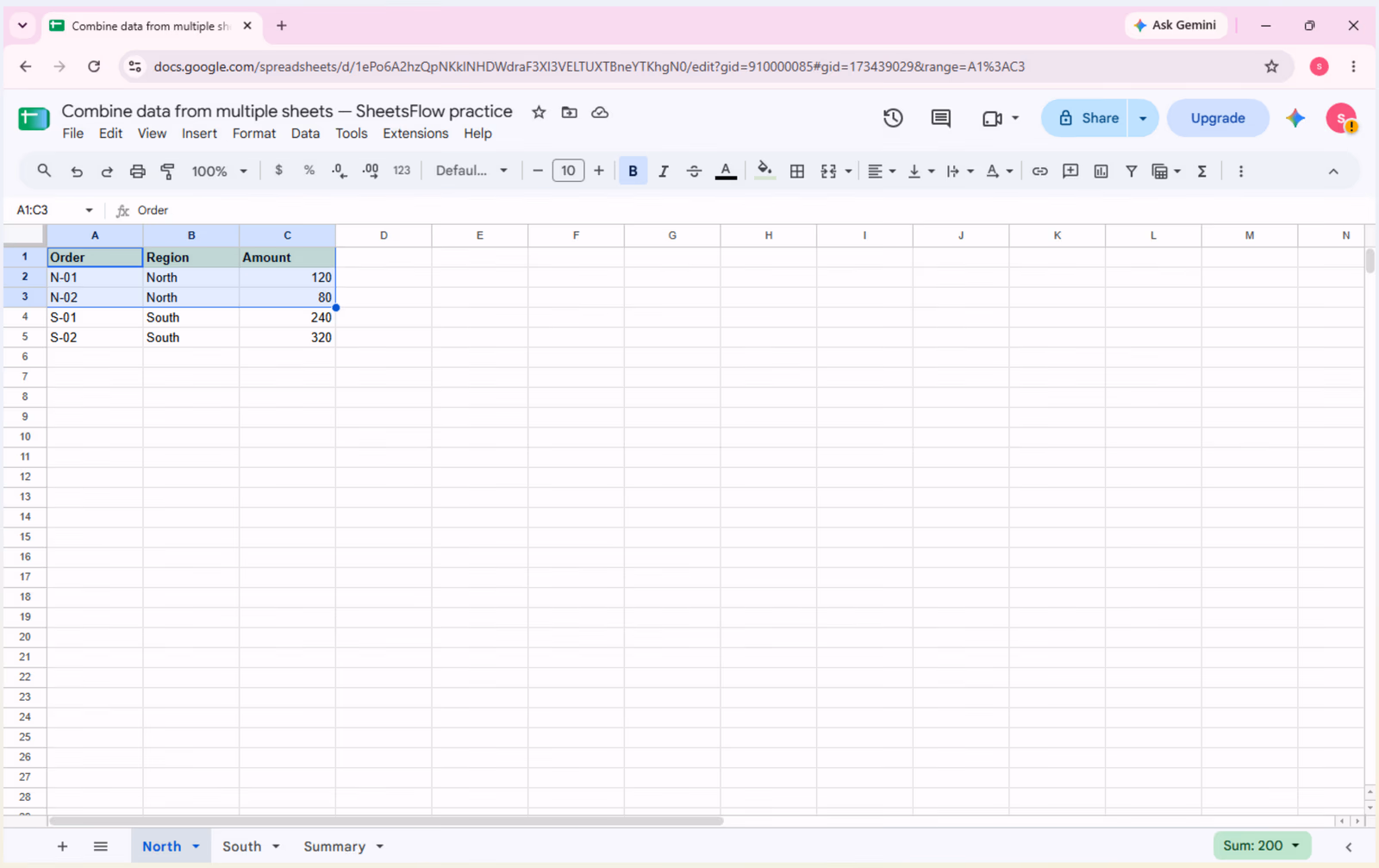Expand the Name Box dropdown arrow
The height and width of the screenshot is (868, 1379).
(89, 210)
